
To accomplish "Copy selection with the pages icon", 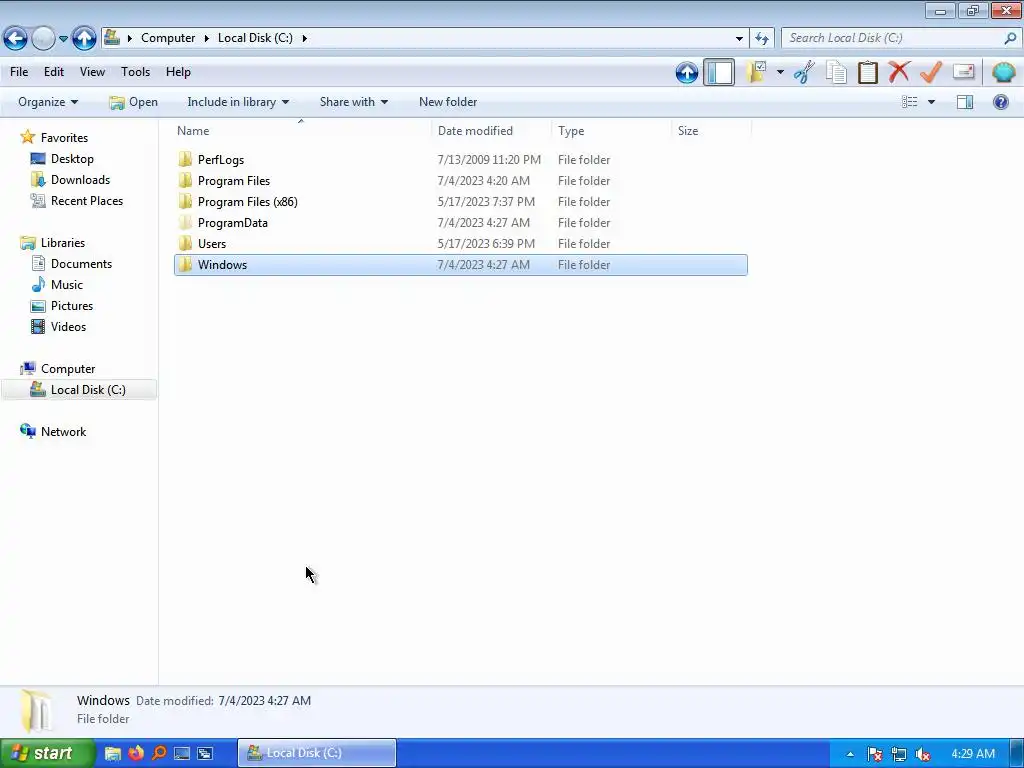I will [836, 72].
